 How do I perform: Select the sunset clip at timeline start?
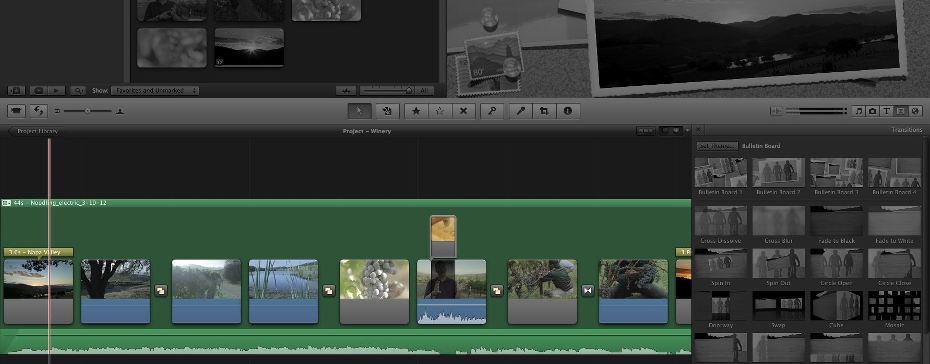(38, 292)
